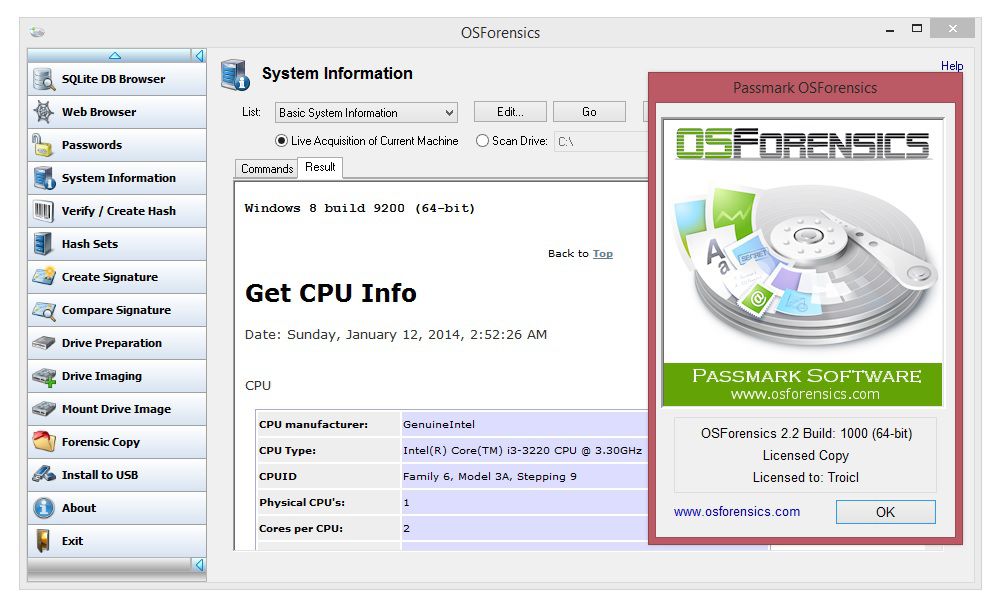Open the Web Browser module label
The width and height of the screenshot is (998, 607).
coord(99,112)
